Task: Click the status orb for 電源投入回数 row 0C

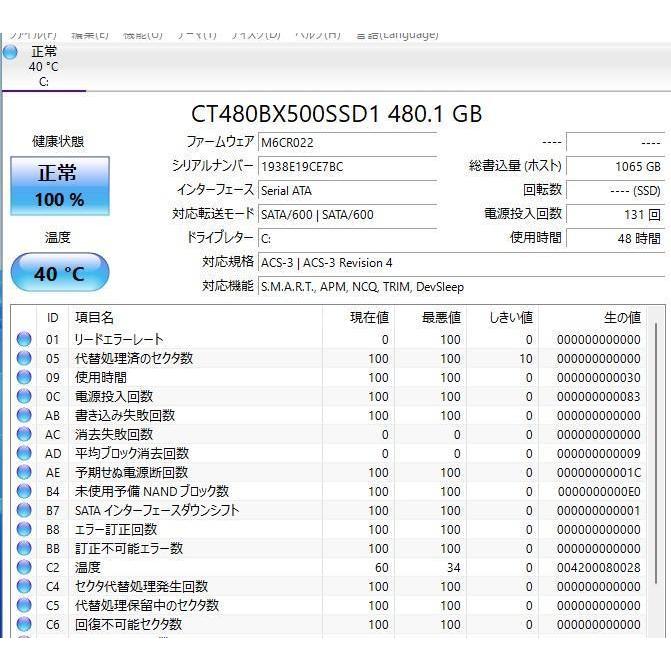Action: pos(24,397)
